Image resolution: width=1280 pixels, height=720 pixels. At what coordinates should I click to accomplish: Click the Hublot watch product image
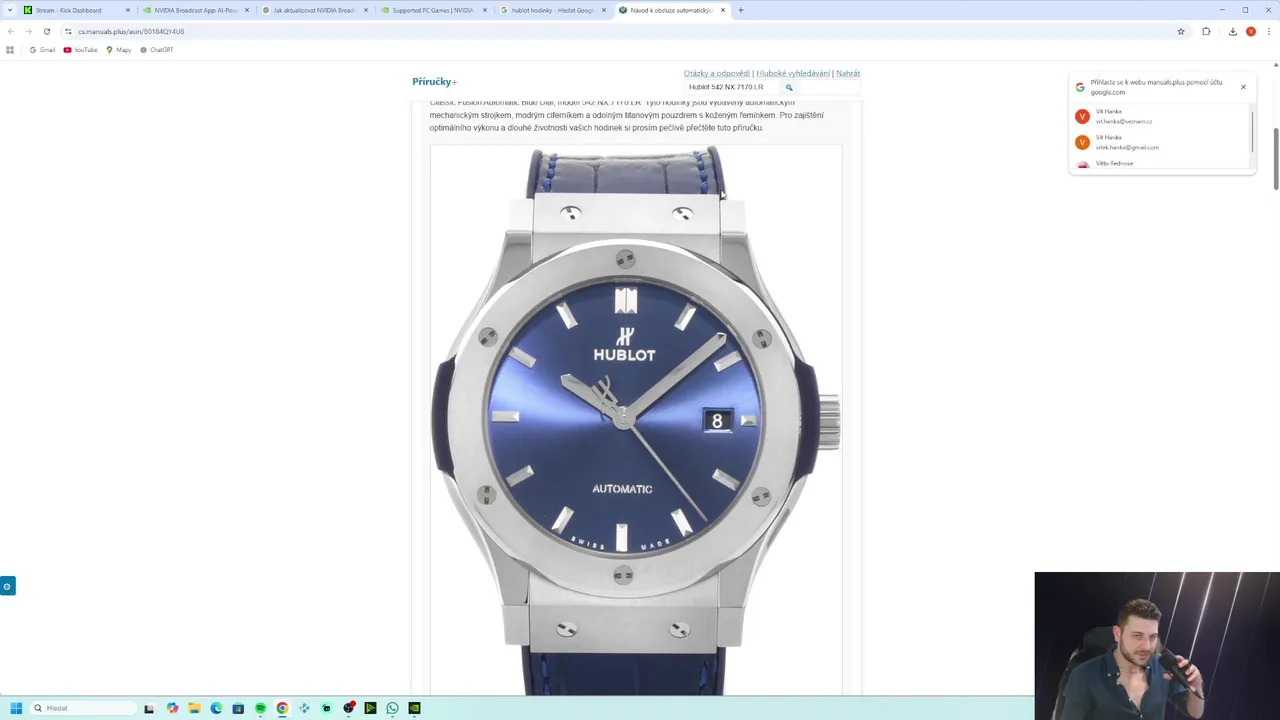(x=636, y=420)
